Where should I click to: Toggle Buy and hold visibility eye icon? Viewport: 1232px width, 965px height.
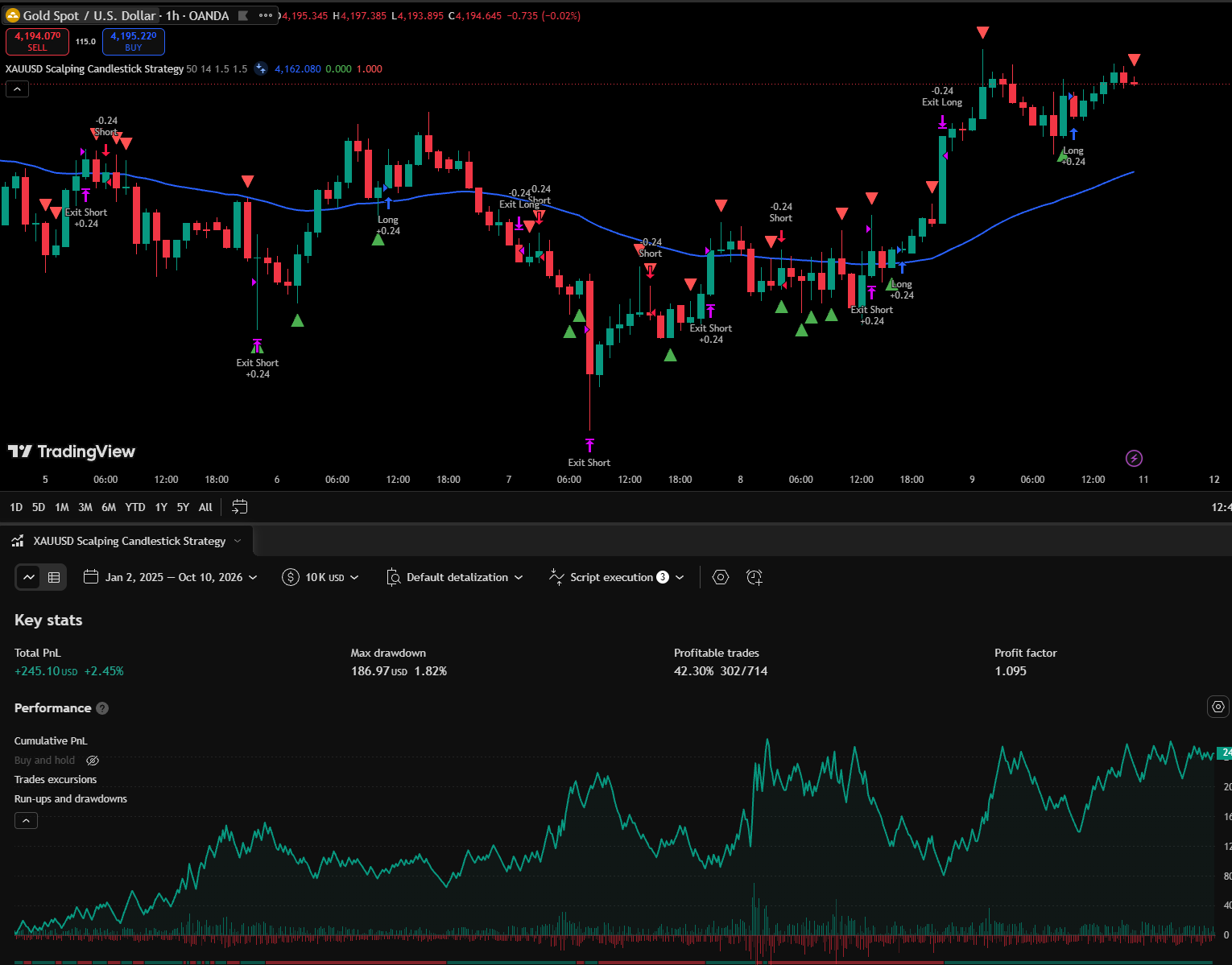click(x=93, y=761)
